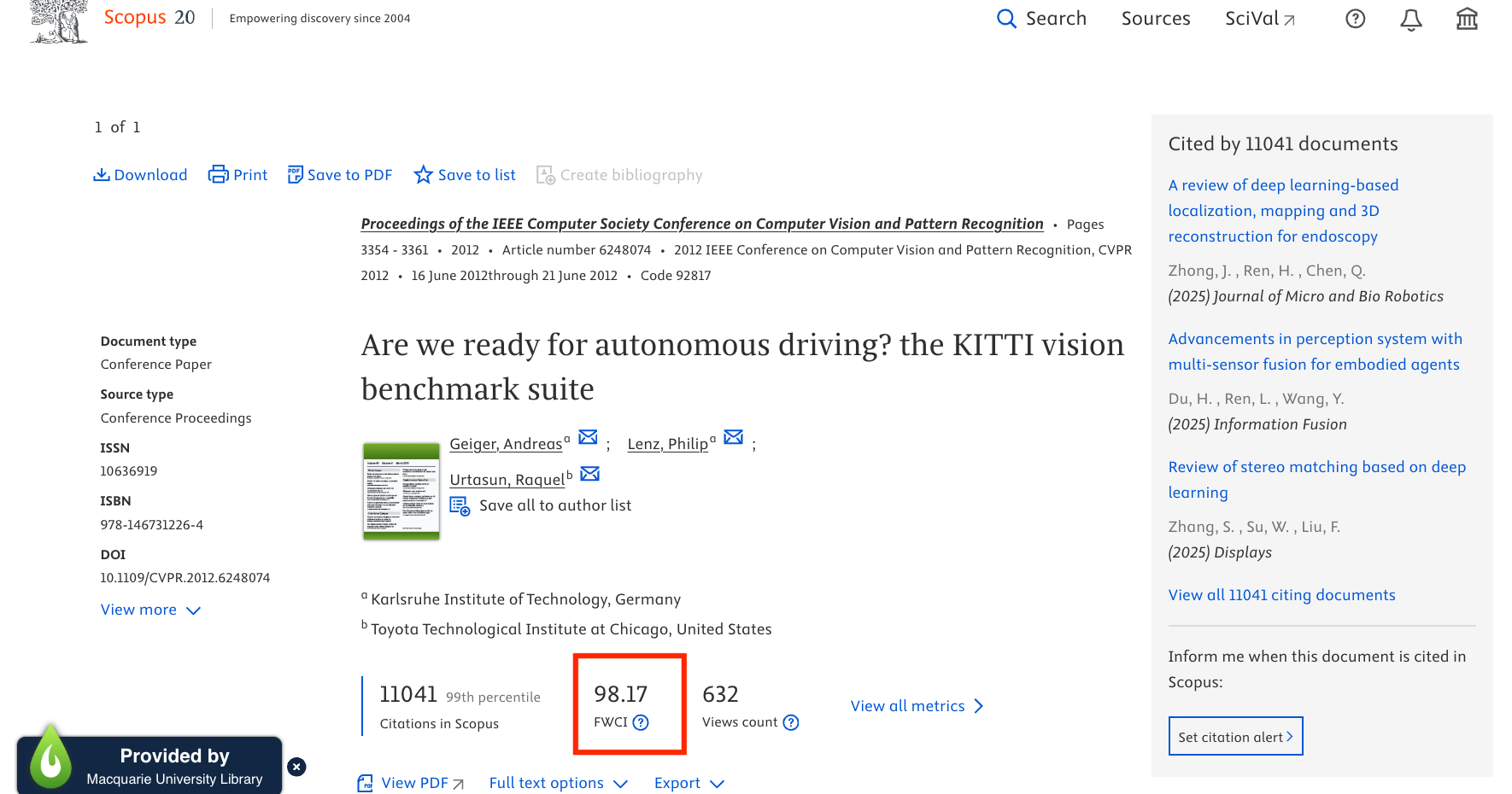Open SciVal from the top menu

pos(1260,18)
